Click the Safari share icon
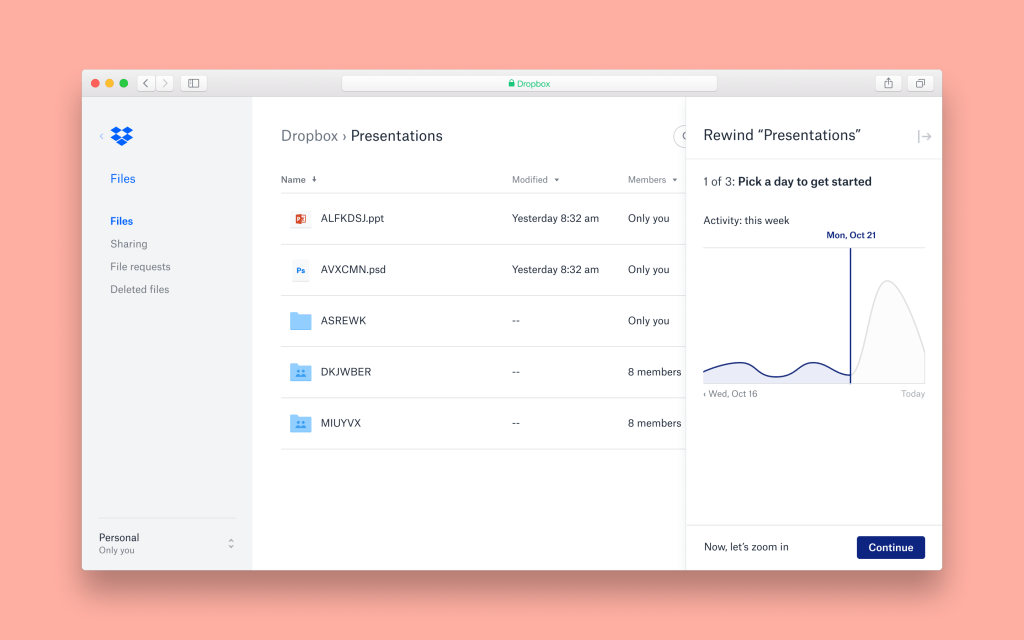The height and width of the screenshot is (640, 1024). coord(888,83)
